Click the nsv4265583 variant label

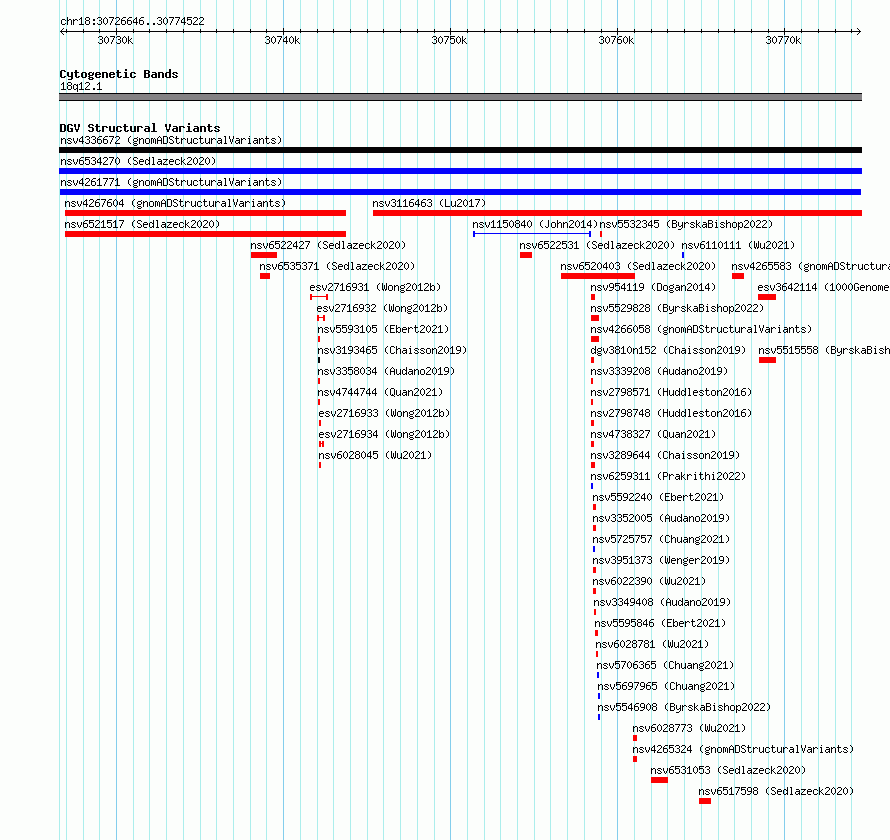point(811,266)
